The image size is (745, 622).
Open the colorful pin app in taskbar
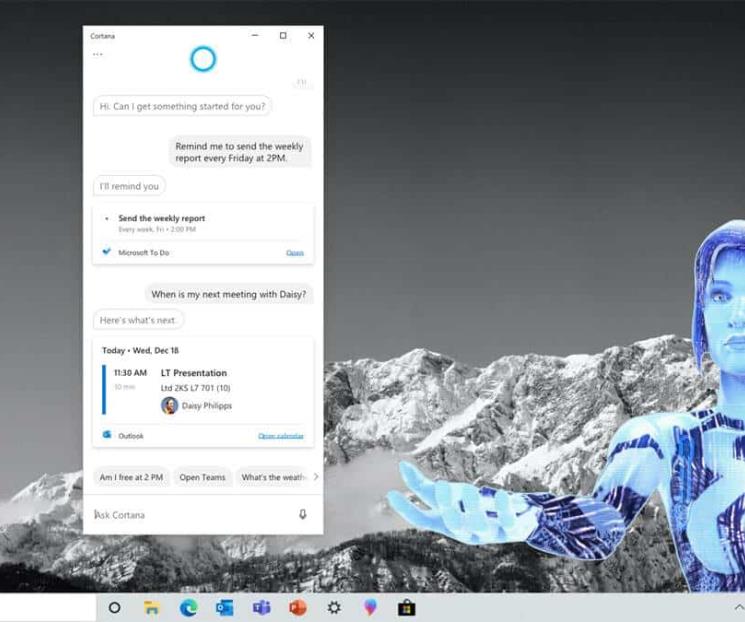(x=370, y=607)
